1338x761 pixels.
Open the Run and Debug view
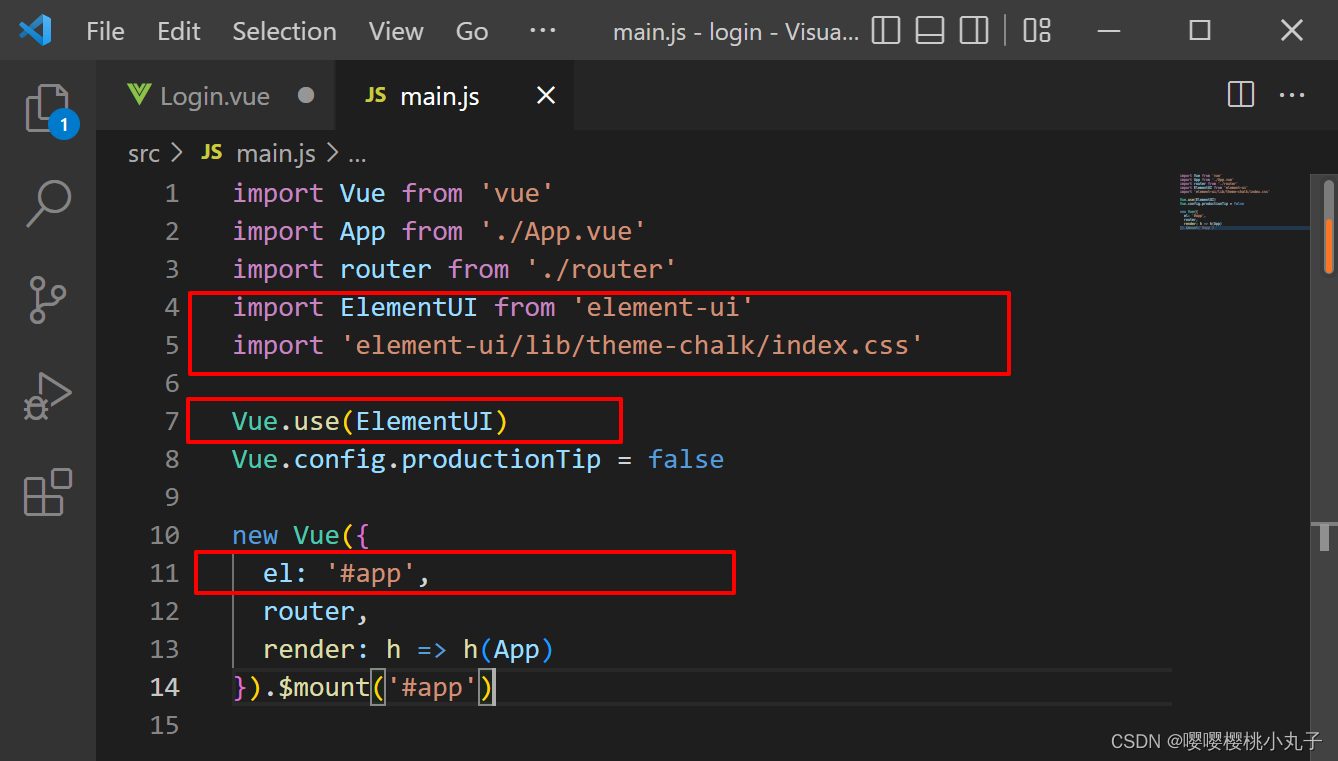(x=48, y=396)
